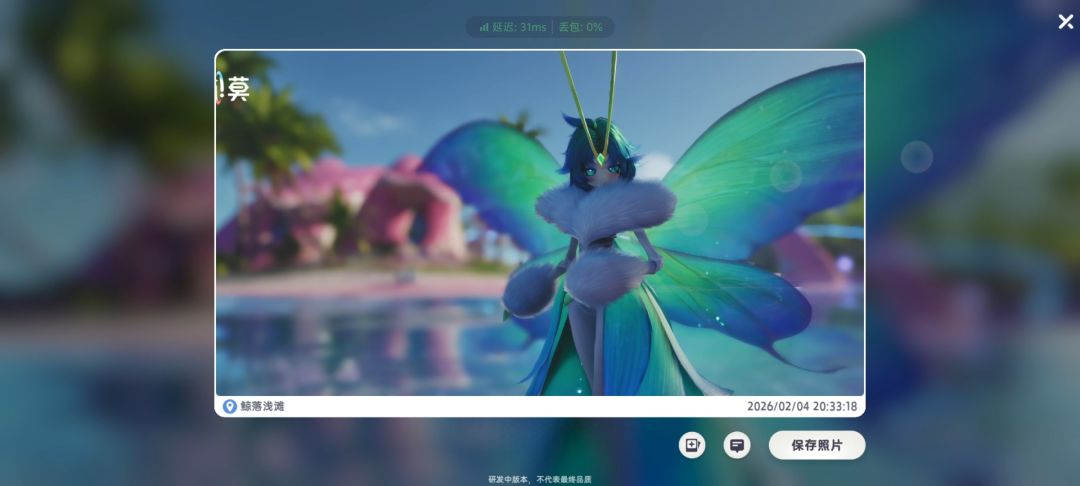Close the photo preview with the X
Image resolution: width=1080 pixels, height=486 pixels.
tap(1066, 22)
